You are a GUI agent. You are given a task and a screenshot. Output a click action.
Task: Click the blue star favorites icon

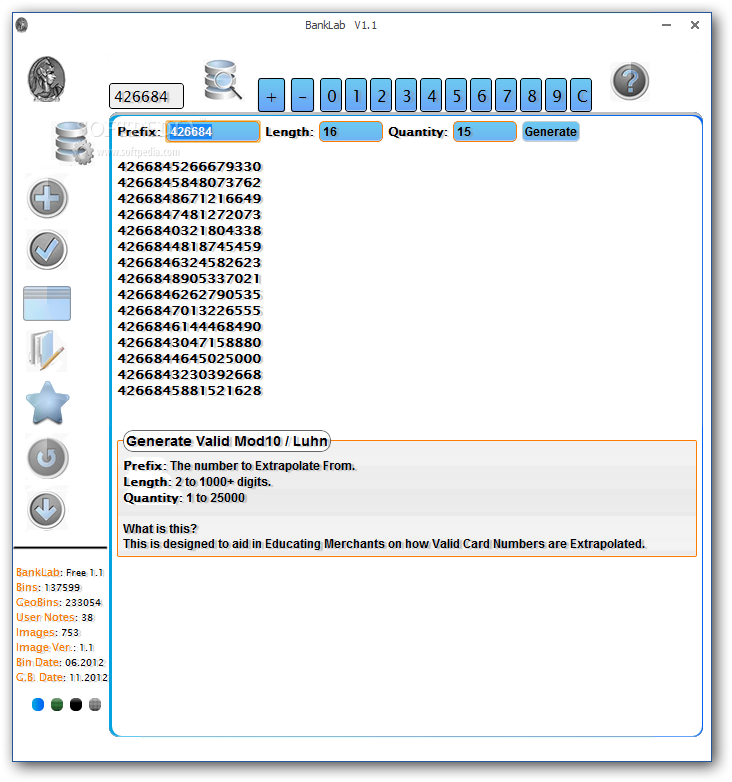click(47, 403)
